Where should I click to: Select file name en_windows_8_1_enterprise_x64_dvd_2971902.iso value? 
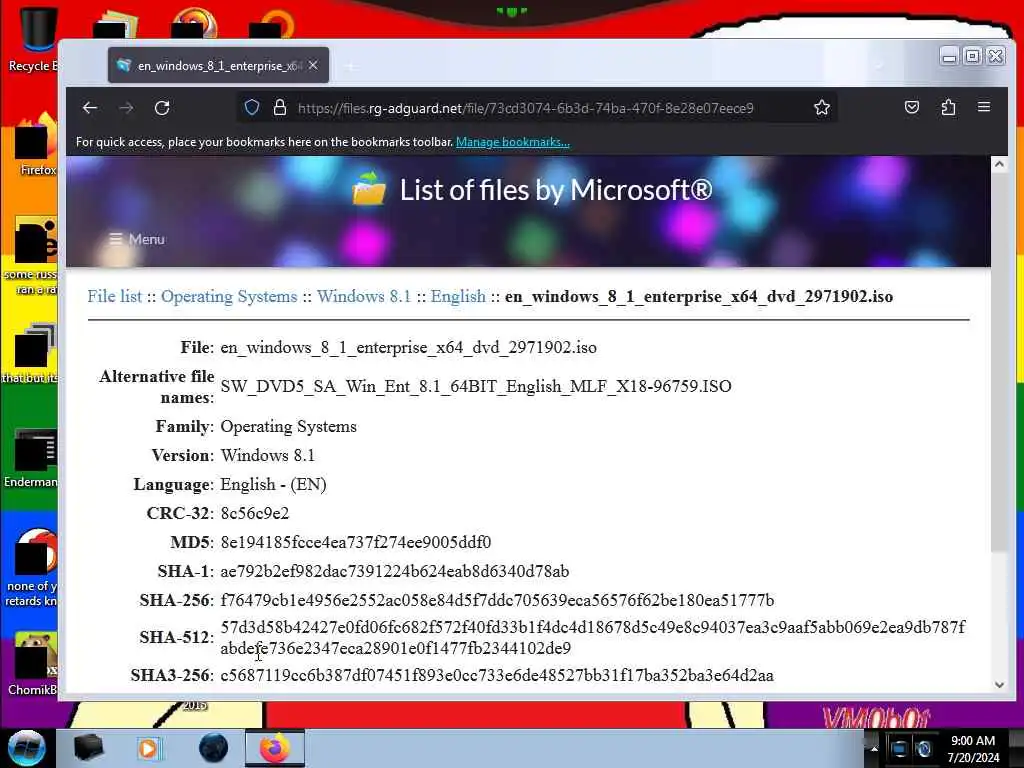(x=409, y=347)
